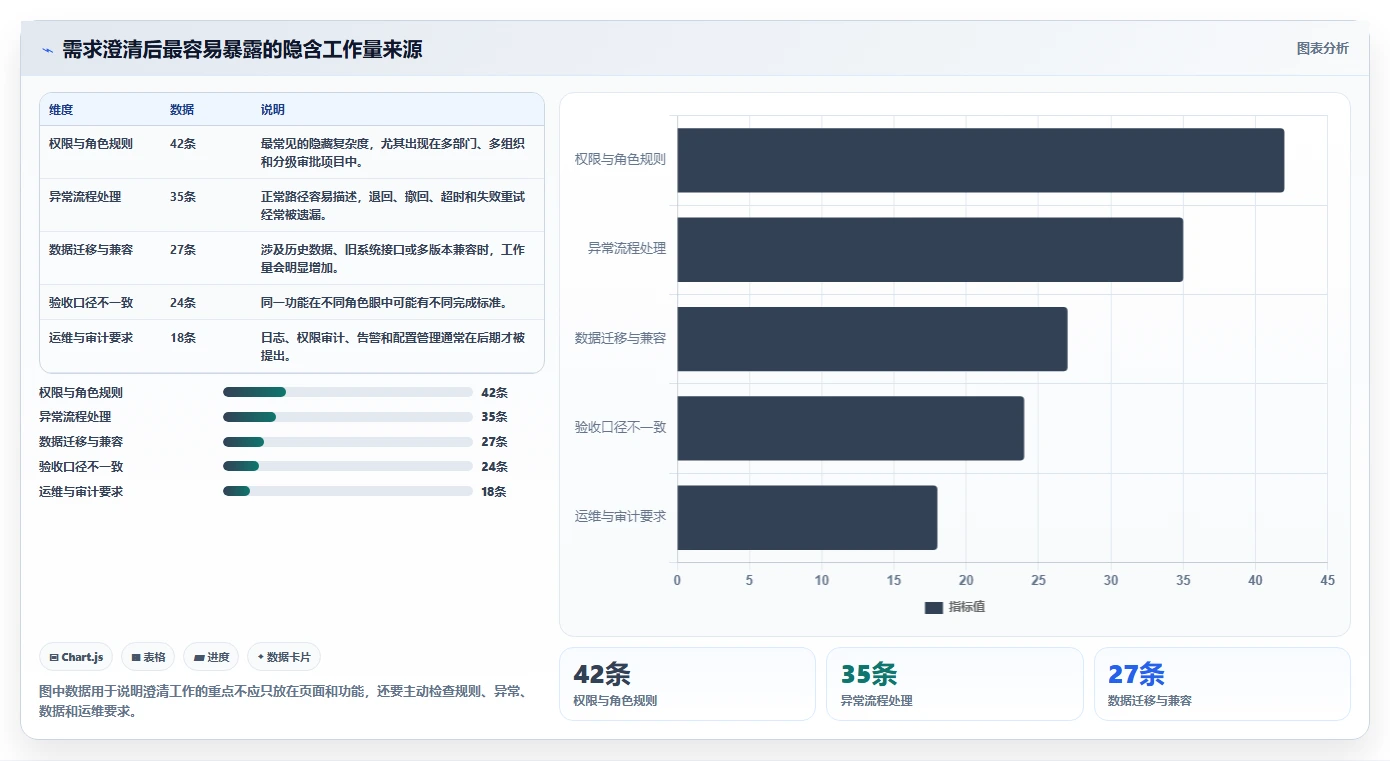Click the table icon in the 表格 chip
Image resolution: width=1390 pixels, height=761 pixels.
point(136,657)
